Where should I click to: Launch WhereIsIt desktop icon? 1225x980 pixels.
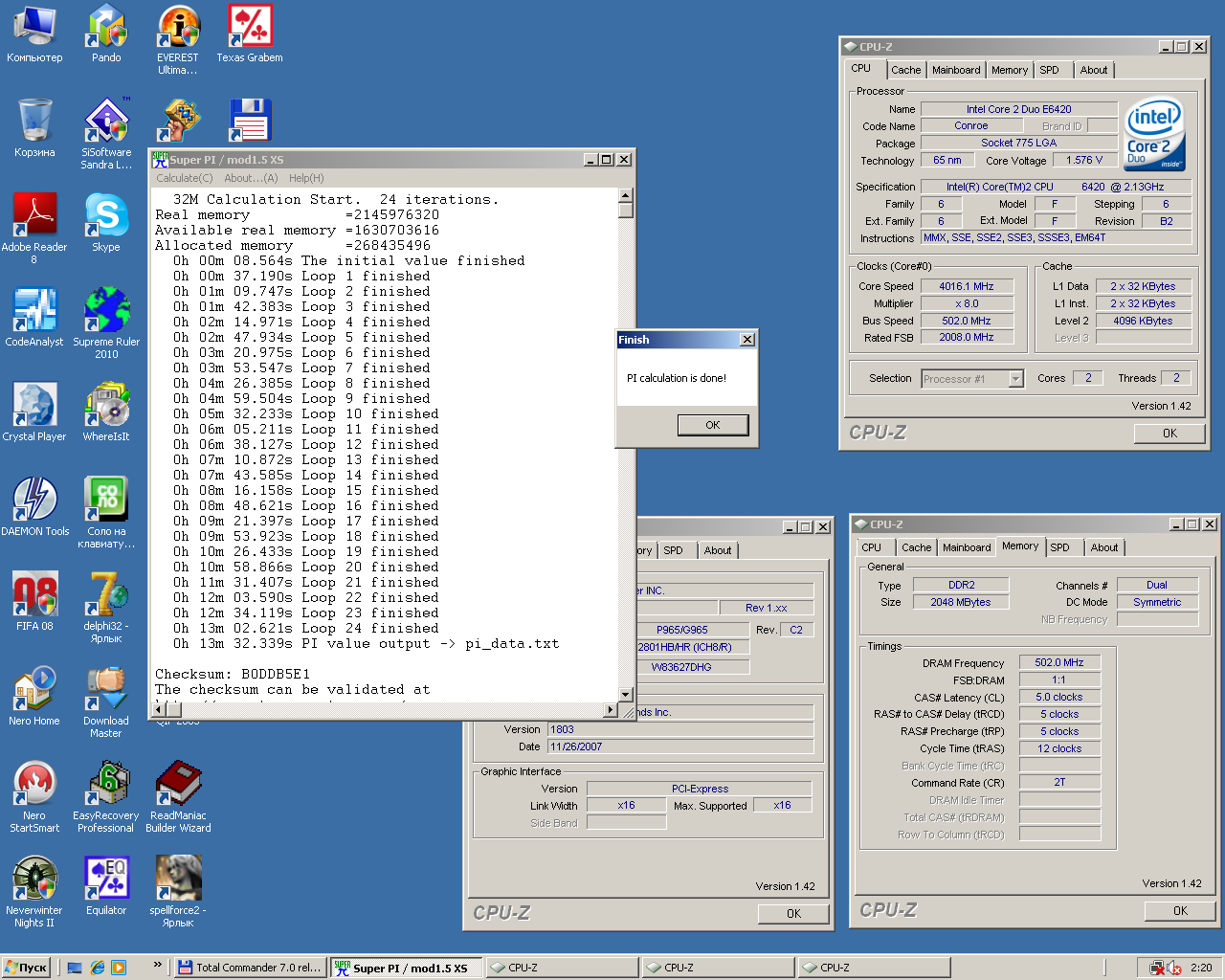click(106, 412)
